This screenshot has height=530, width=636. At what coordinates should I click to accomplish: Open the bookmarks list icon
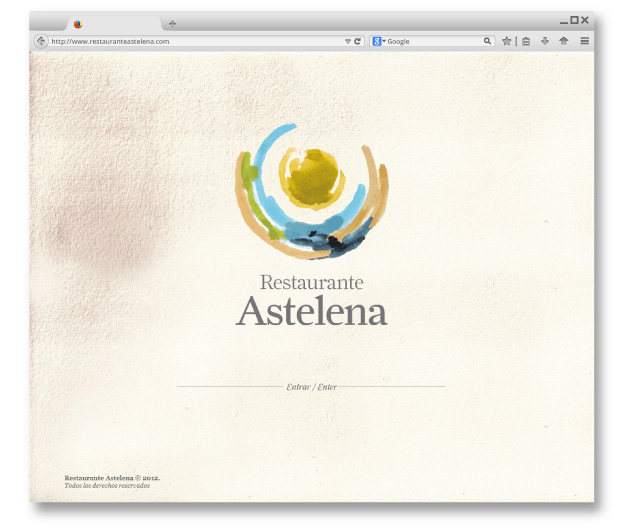point(526,41)
